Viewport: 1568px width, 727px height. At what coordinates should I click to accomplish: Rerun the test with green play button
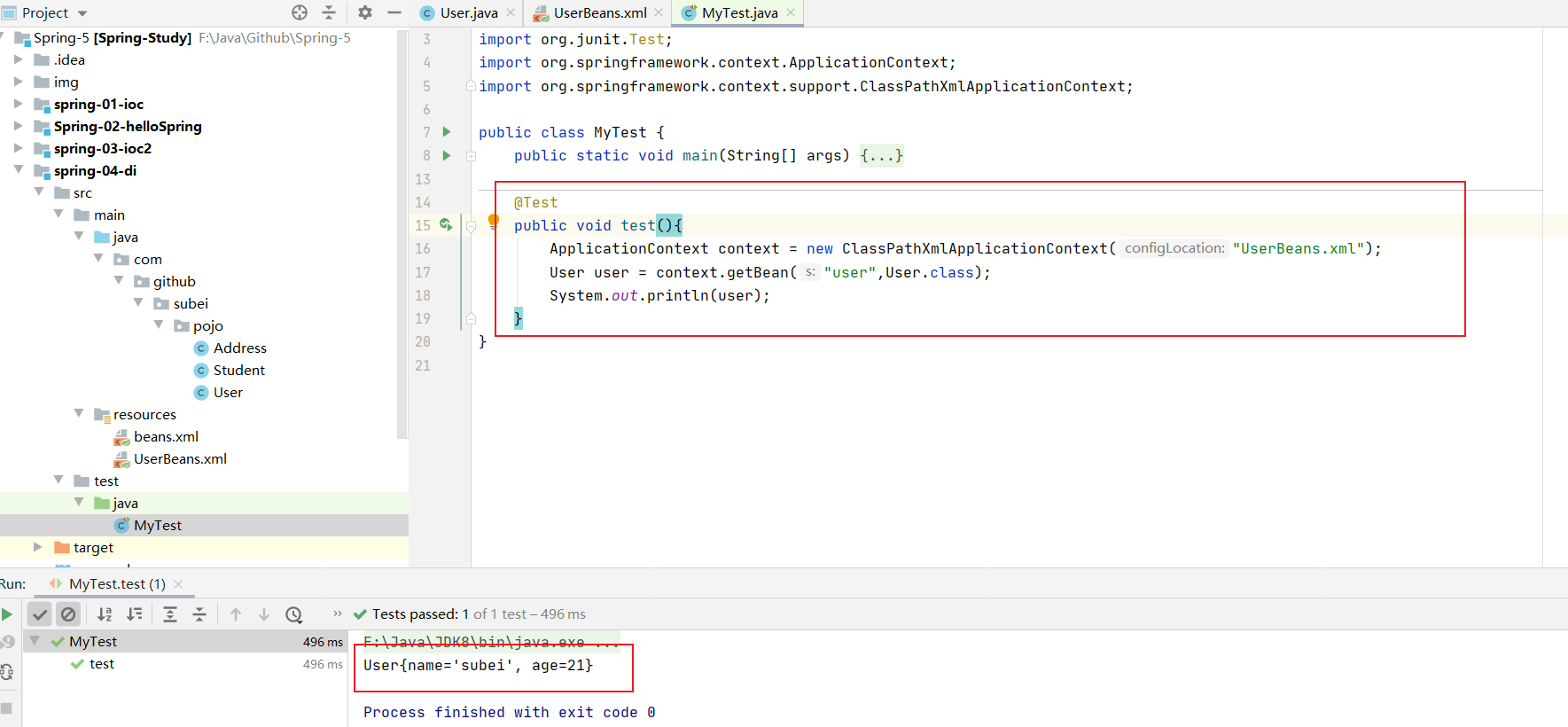[x=7, y=614]
